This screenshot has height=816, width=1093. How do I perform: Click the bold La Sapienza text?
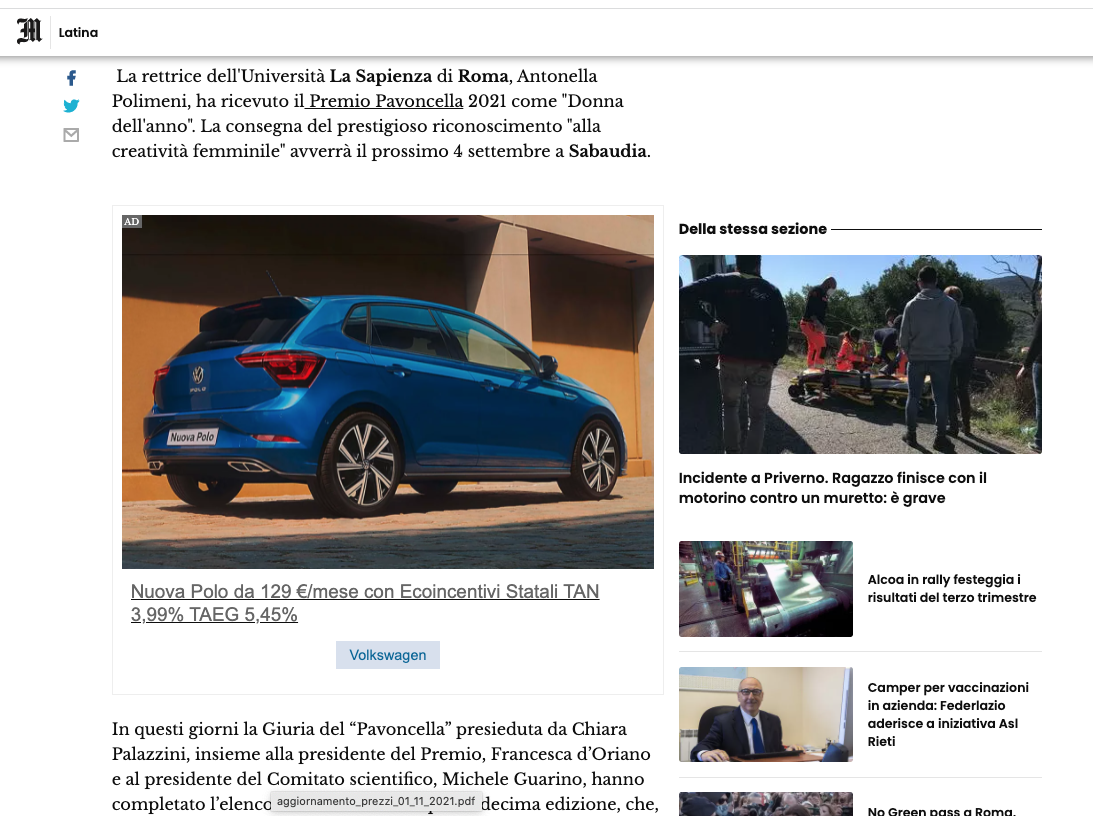(x=381, y=76)
